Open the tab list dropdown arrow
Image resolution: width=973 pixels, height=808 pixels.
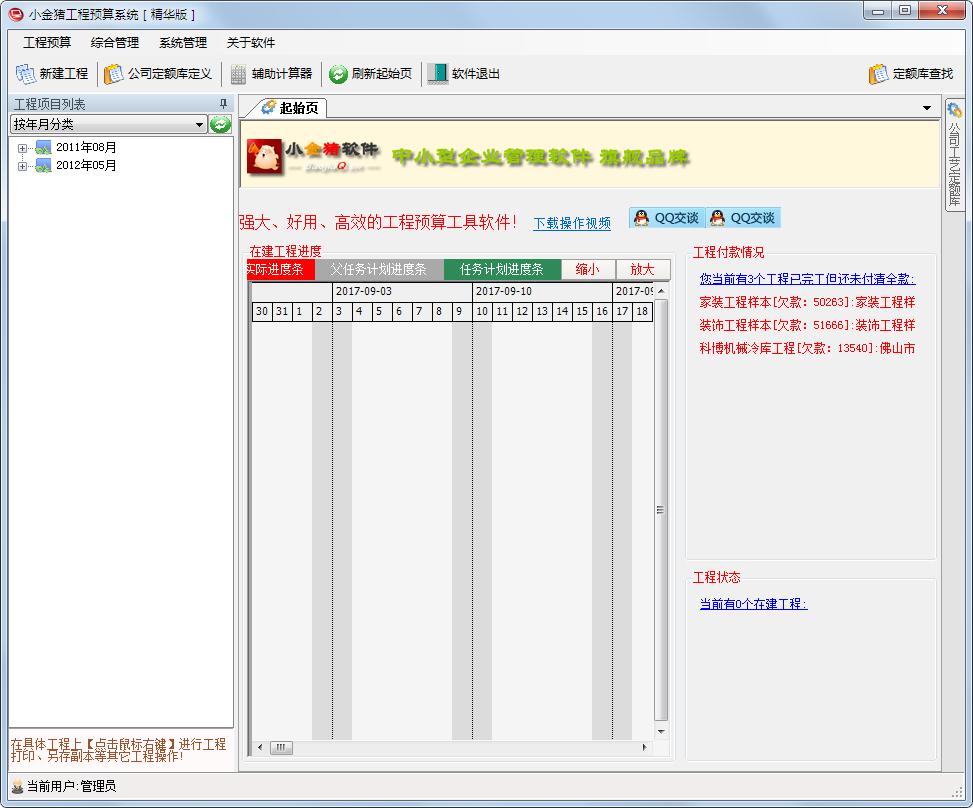pos(926,108)
